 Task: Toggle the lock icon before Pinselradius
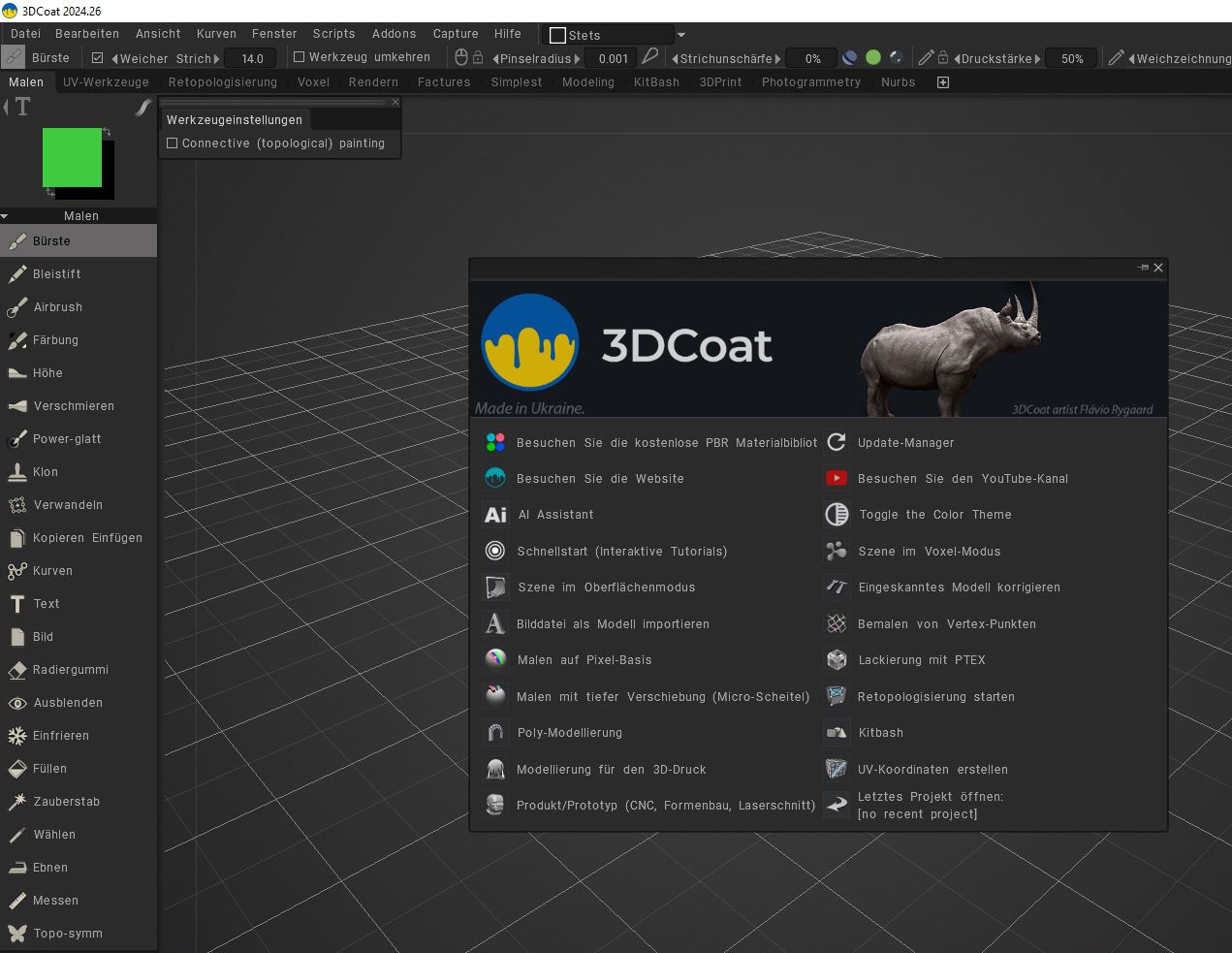pyautogui.click(x=478, y=58)
